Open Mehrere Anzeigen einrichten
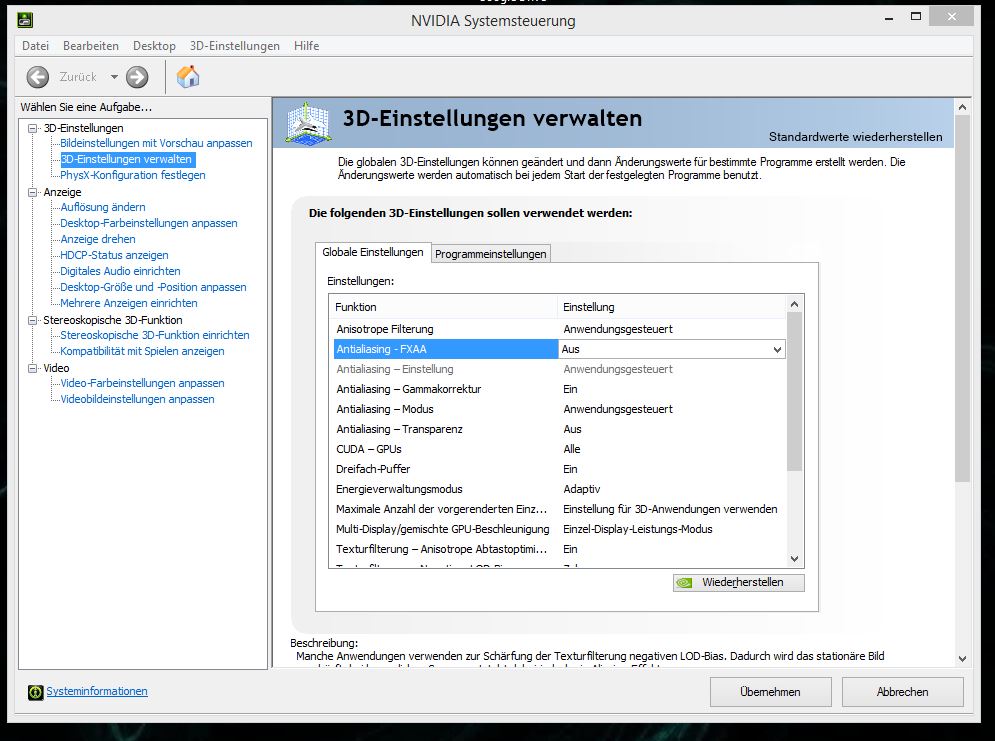Screen dimensions: 995x741 129,303
